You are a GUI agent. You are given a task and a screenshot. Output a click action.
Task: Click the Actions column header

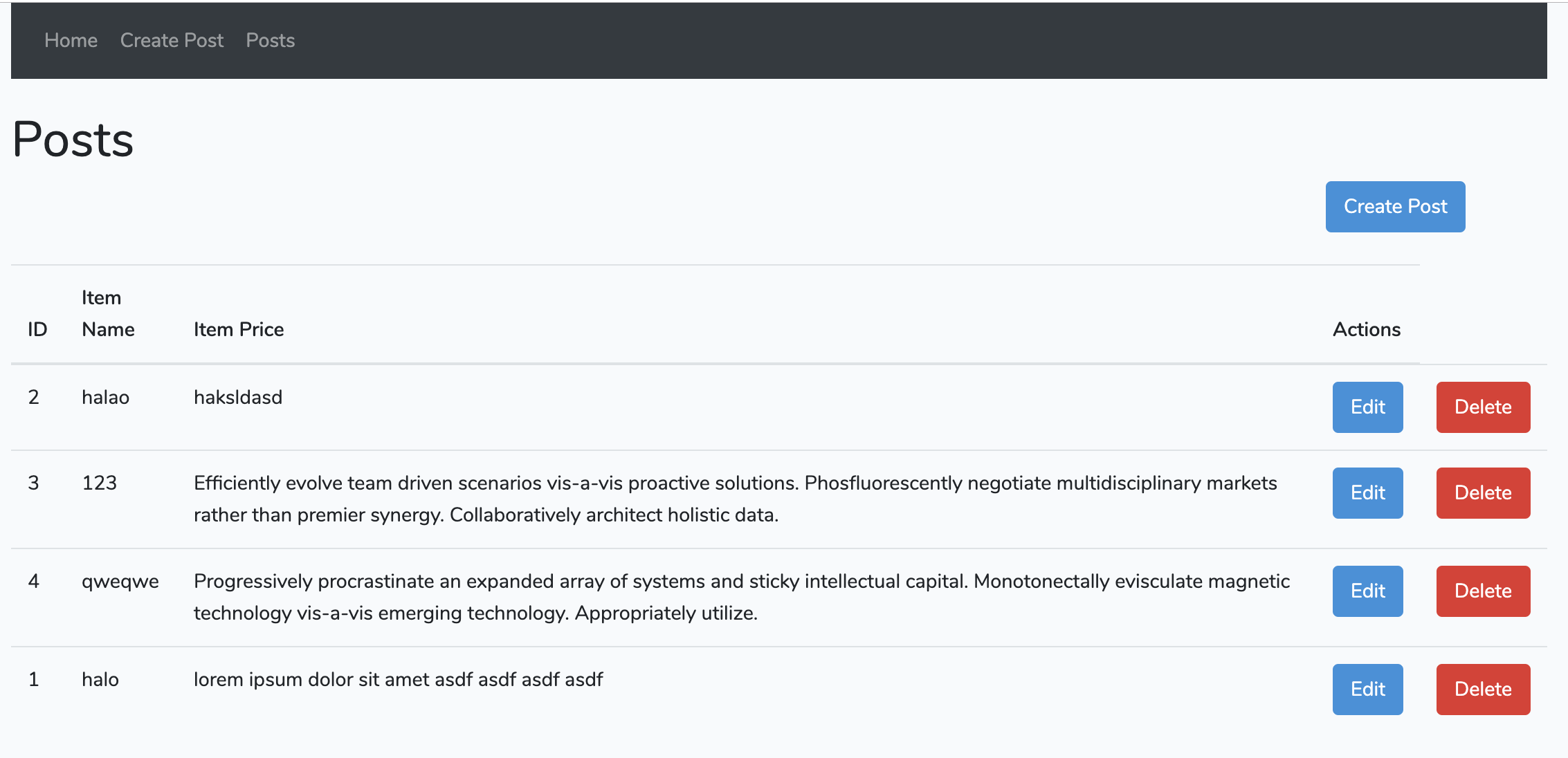click(x=1367, y=329)
